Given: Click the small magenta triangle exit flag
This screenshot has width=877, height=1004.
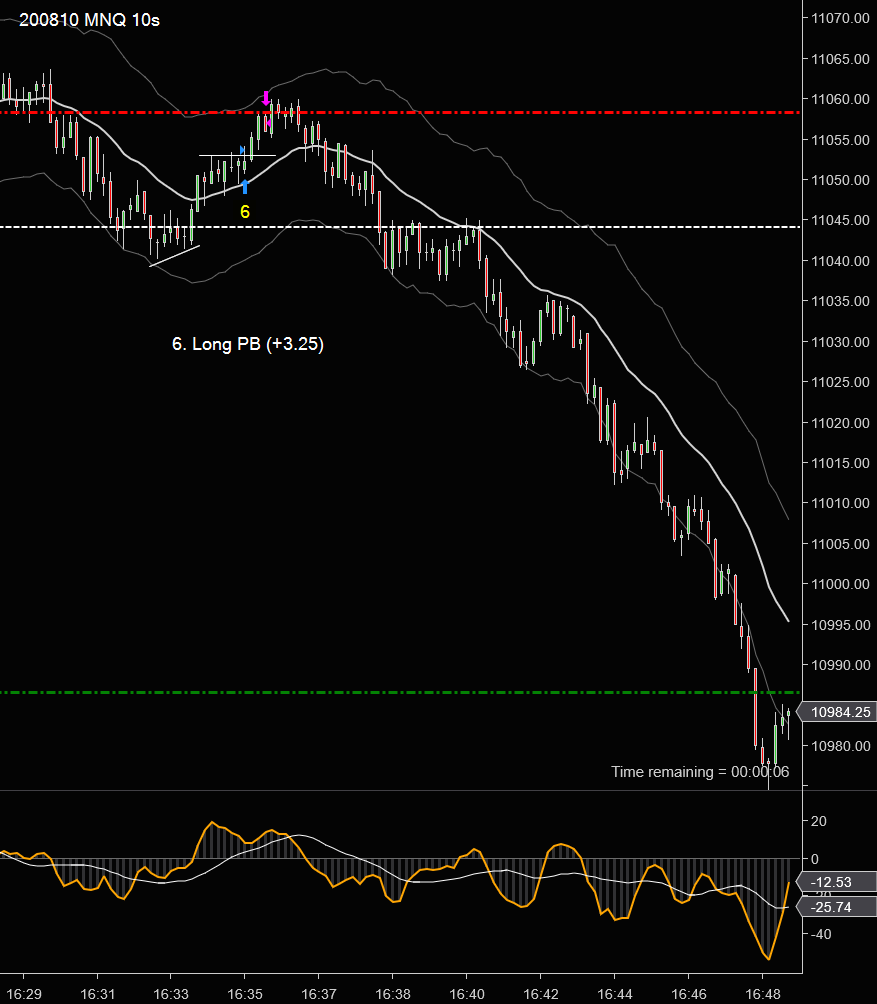Looking at the screenshot, I should click(x=268, y=124).
